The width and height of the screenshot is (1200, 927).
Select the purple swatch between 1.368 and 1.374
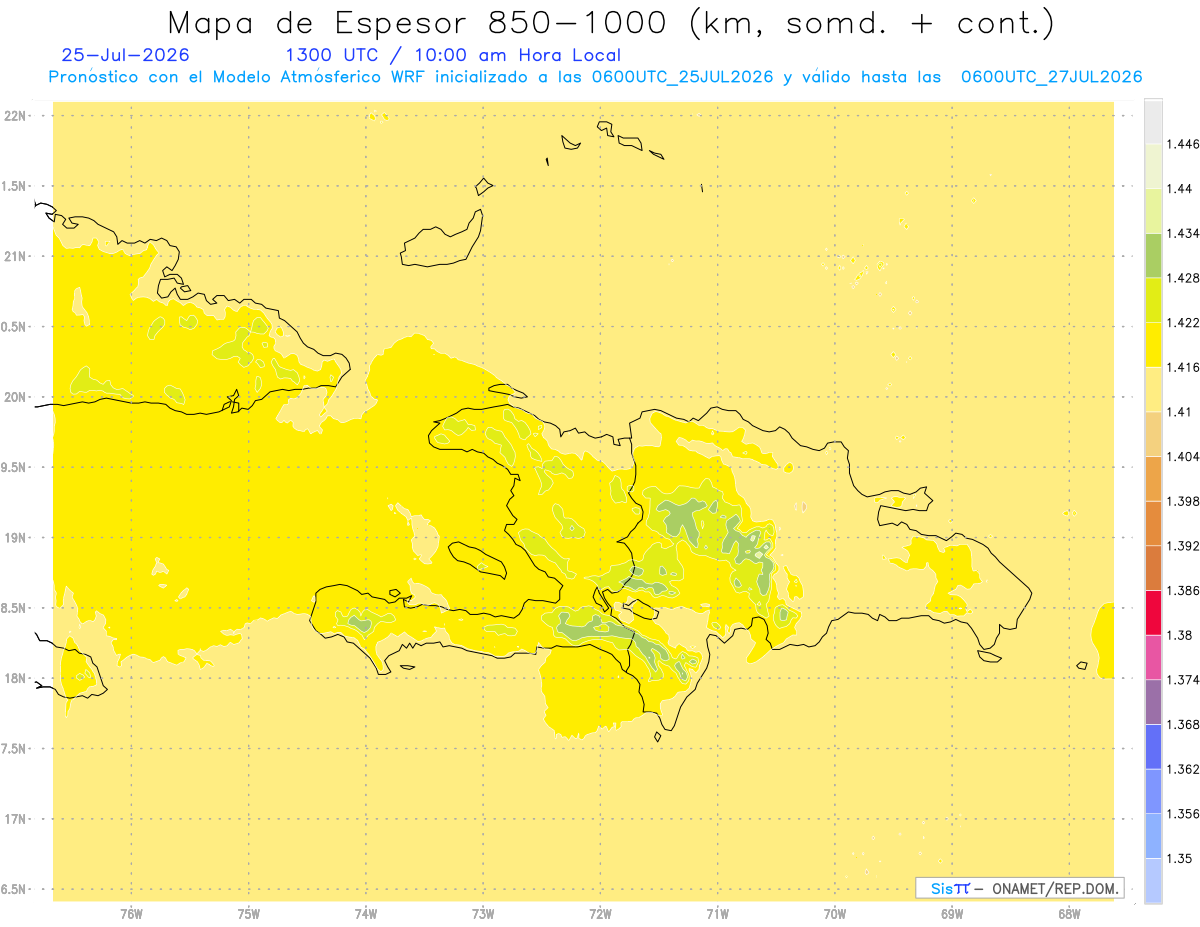[1153, 702]
